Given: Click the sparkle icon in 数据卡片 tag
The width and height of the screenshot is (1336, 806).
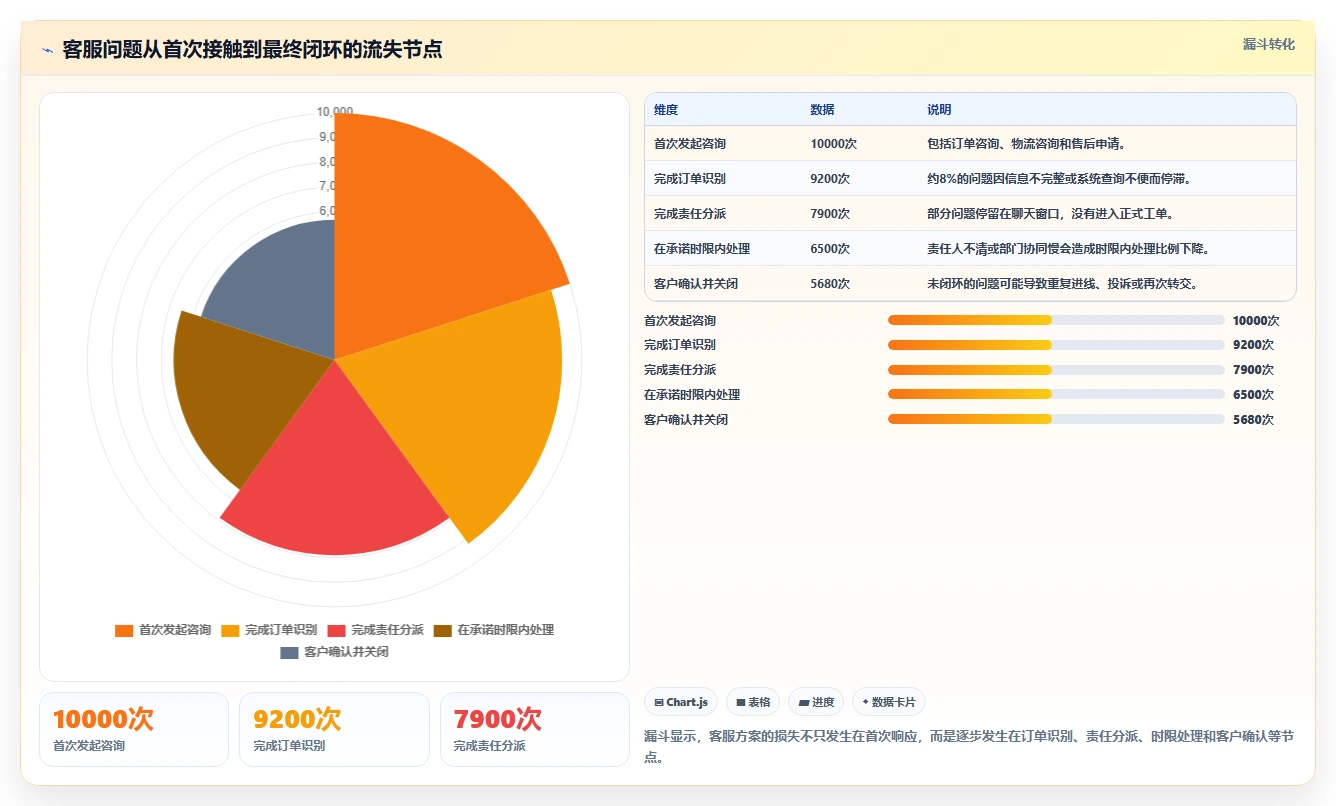Looking at the screenshot, I should click(x=865, y=702).
